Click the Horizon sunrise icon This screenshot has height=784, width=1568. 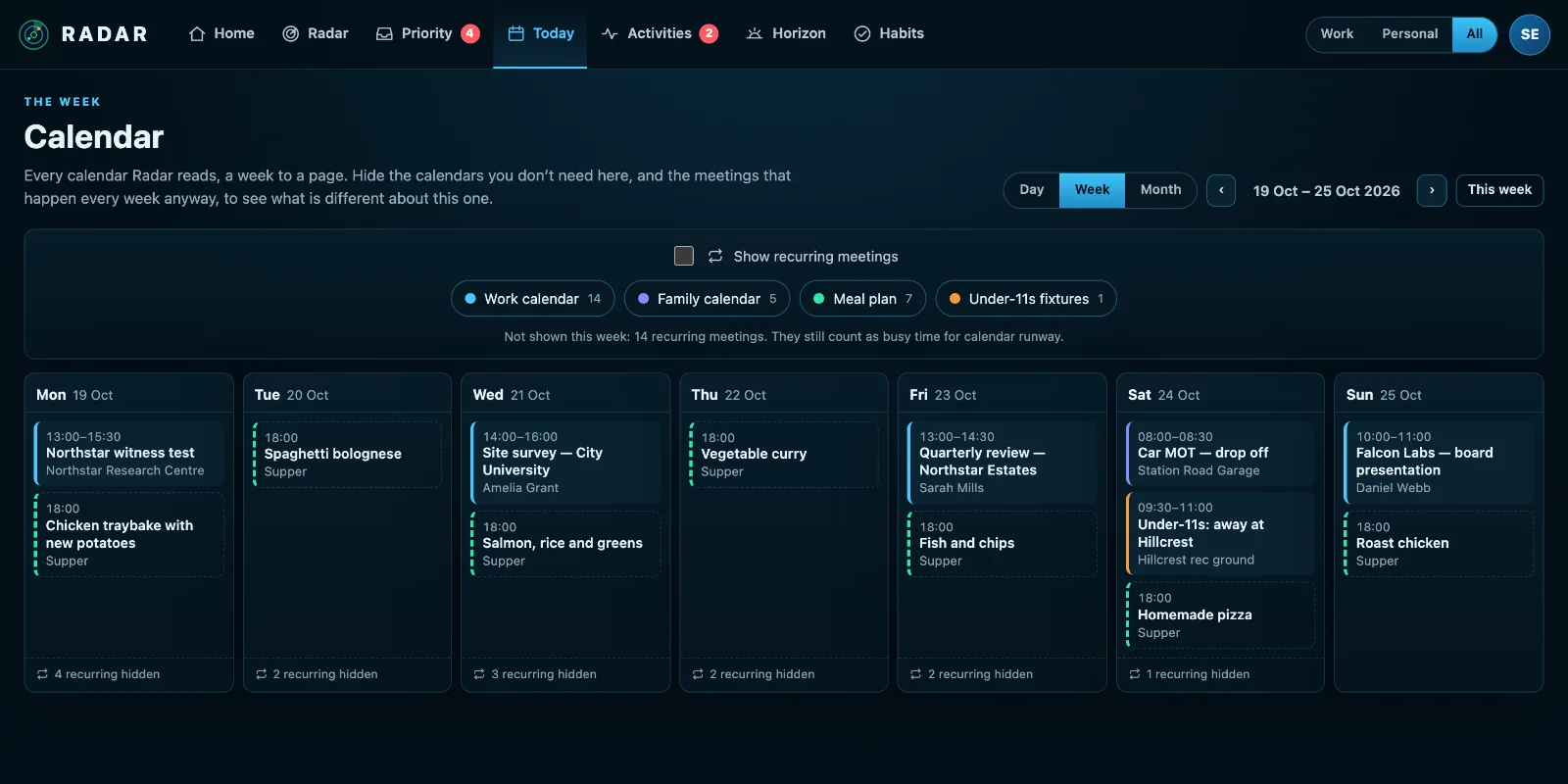755,33
